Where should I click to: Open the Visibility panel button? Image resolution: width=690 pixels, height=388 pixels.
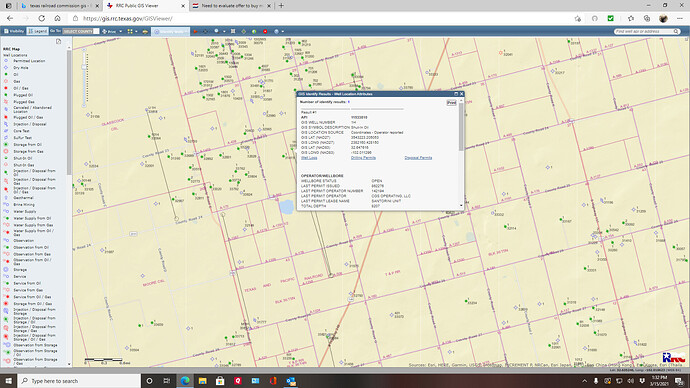point(14,31)
